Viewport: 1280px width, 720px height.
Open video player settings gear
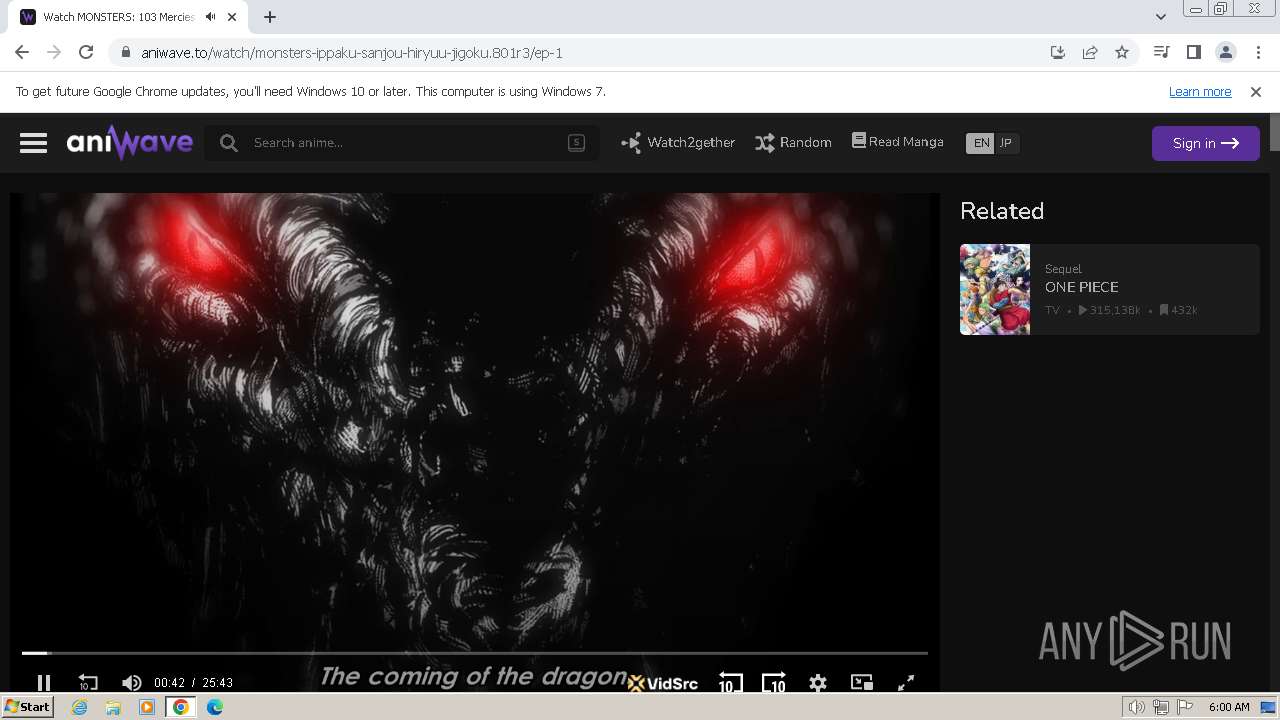[x=818, y=683]
